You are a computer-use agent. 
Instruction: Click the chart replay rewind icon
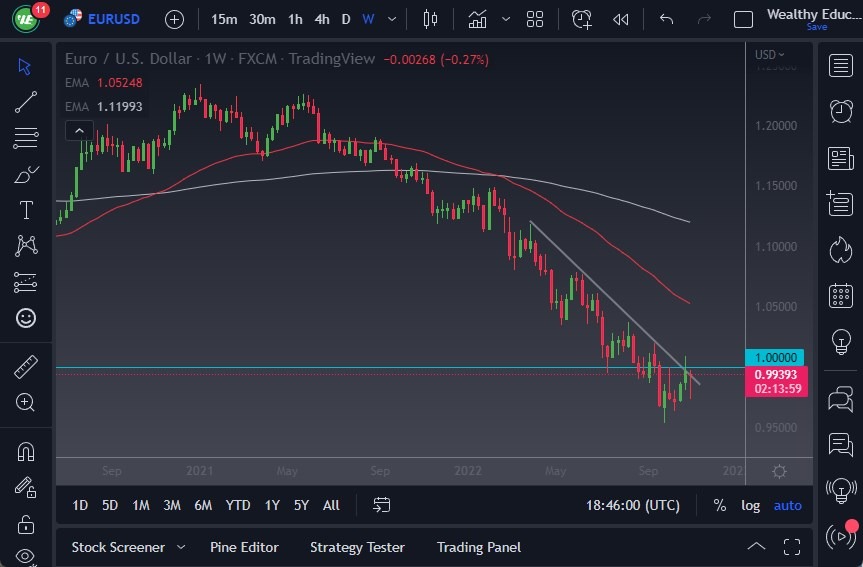pyautogui.click(x=621, y=19)
